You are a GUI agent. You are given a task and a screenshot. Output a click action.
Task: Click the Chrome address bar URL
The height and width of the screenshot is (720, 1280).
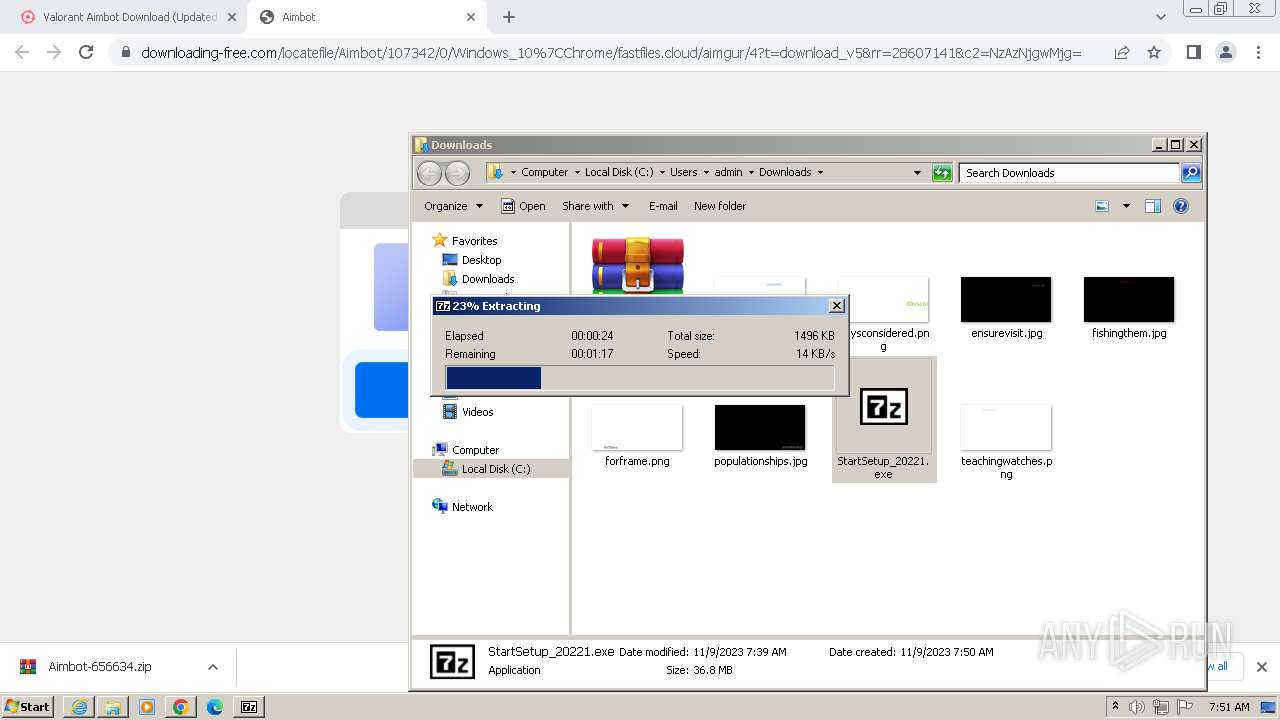(x=610, y=53)
